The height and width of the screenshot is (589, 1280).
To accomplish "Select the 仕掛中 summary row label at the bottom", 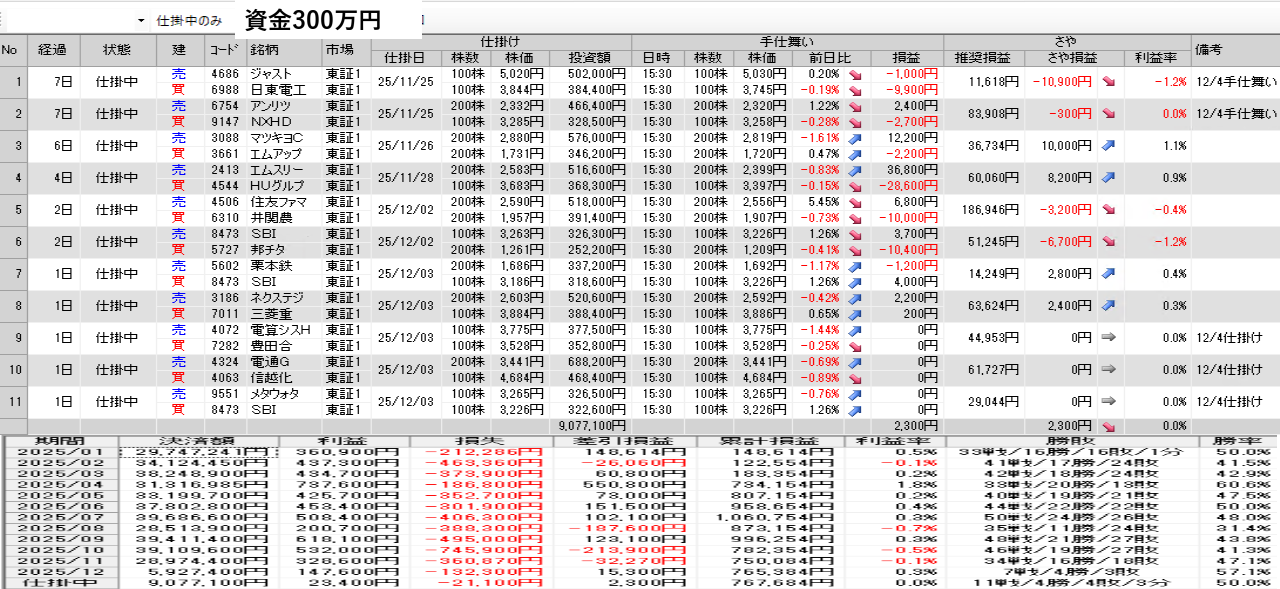I will pos(62,582).
